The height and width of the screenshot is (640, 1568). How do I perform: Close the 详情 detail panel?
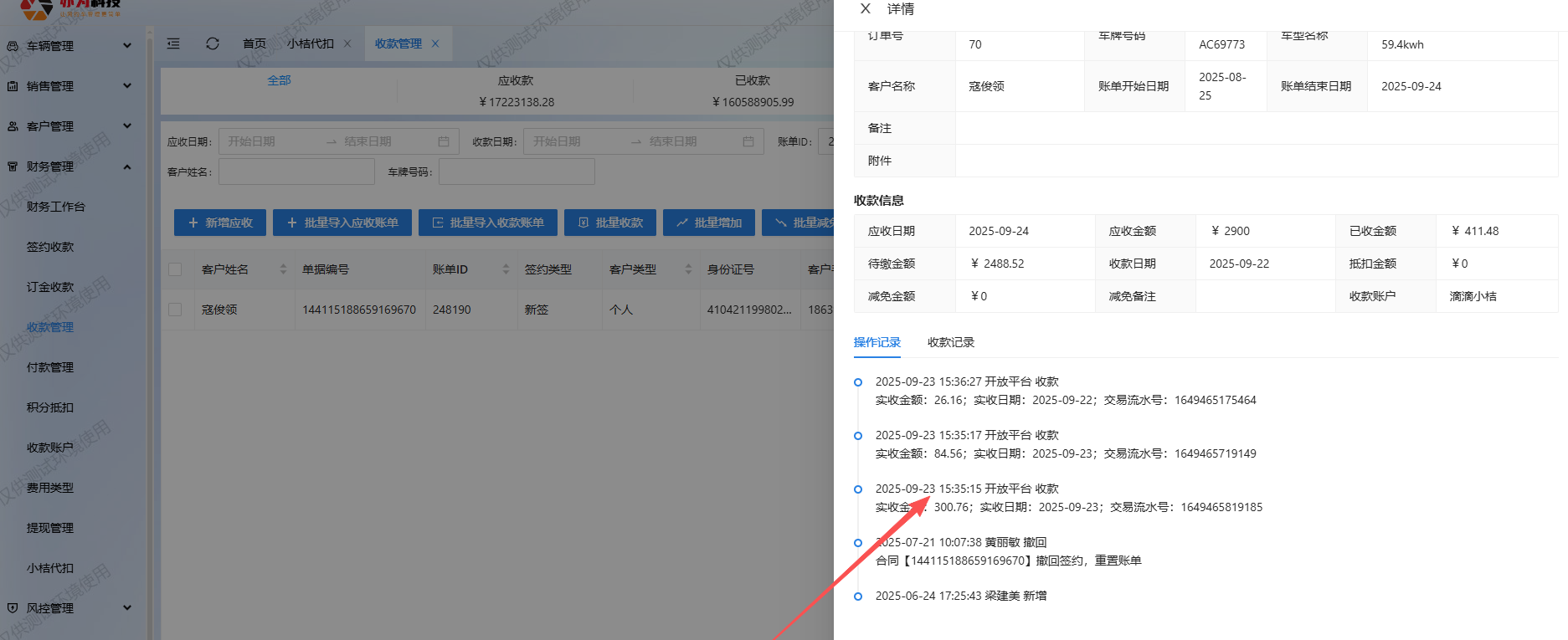[x=866, y=9]
